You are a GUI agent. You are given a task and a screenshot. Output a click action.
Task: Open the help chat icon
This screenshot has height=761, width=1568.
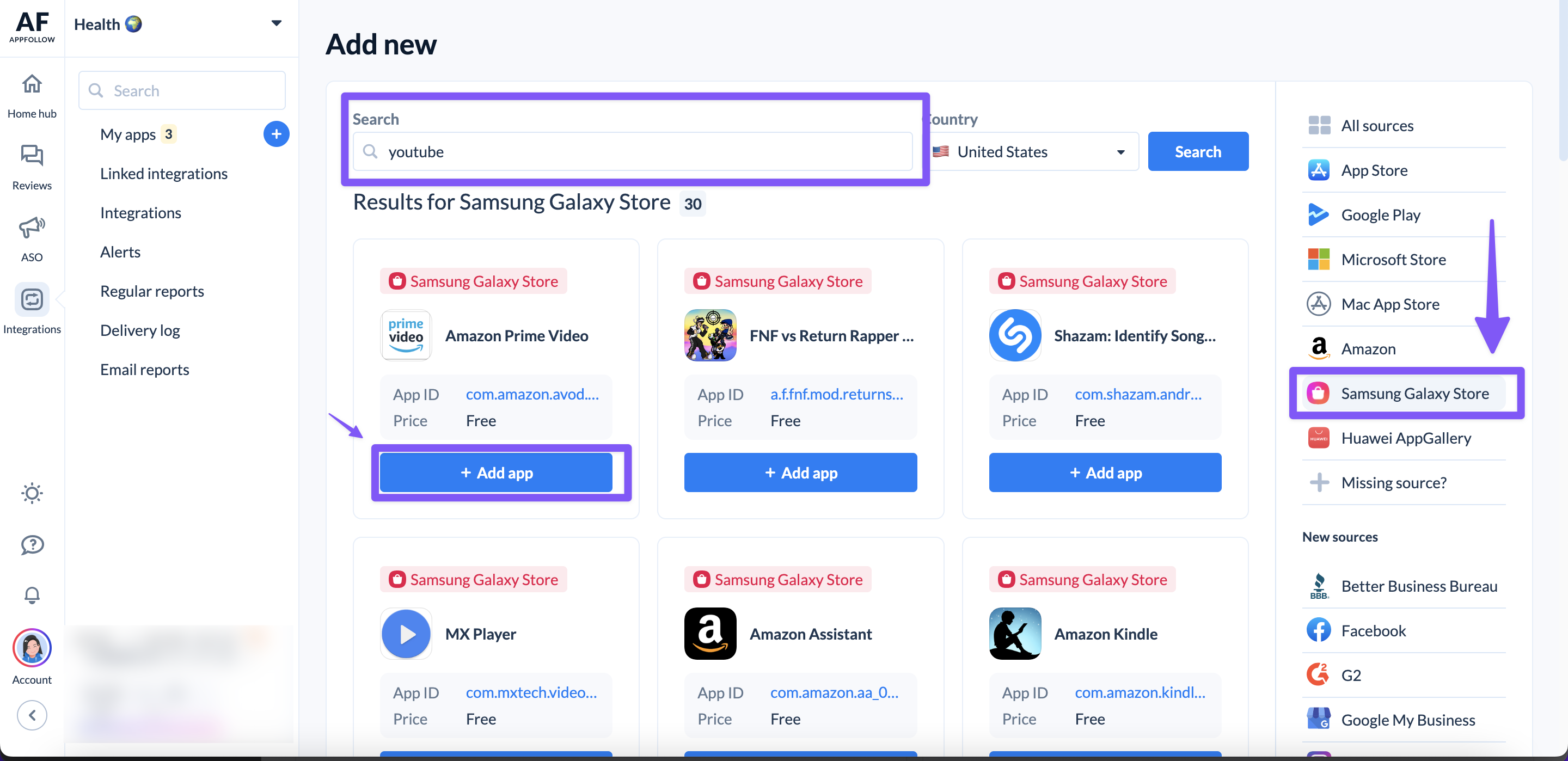click(x=32, y=545)
